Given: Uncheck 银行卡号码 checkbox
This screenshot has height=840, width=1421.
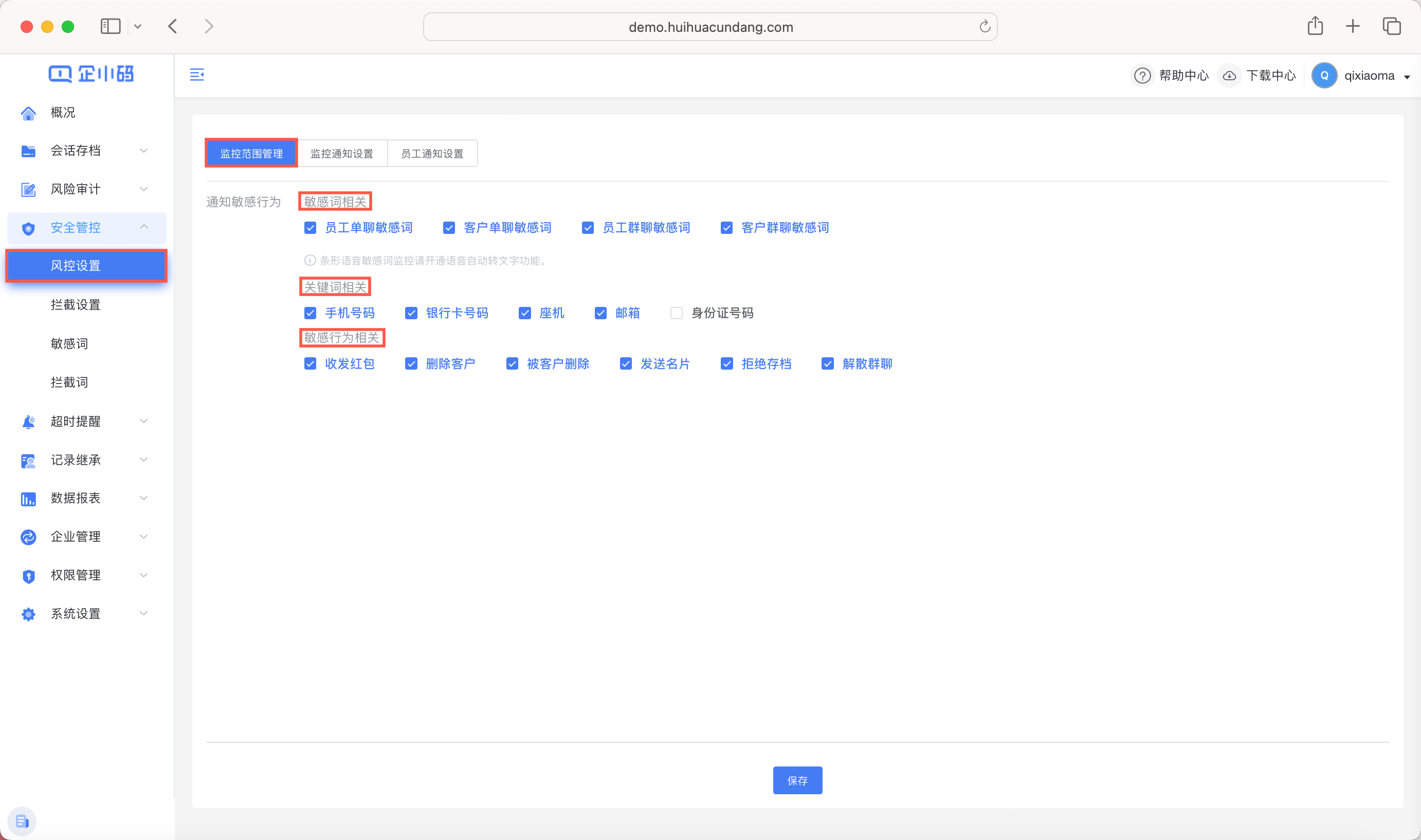Looking at the screenshot, I should tap(411, 313).
